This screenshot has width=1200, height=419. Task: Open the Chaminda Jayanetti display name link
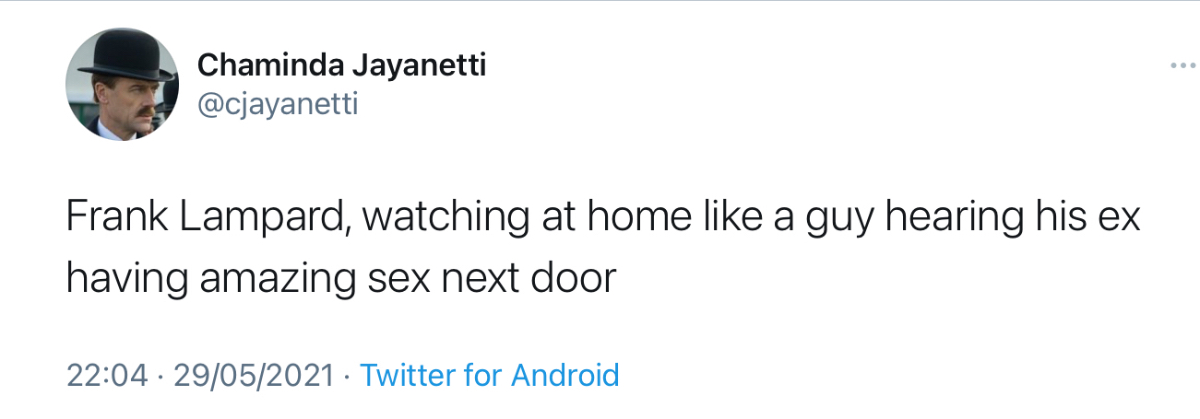point(341,67)
